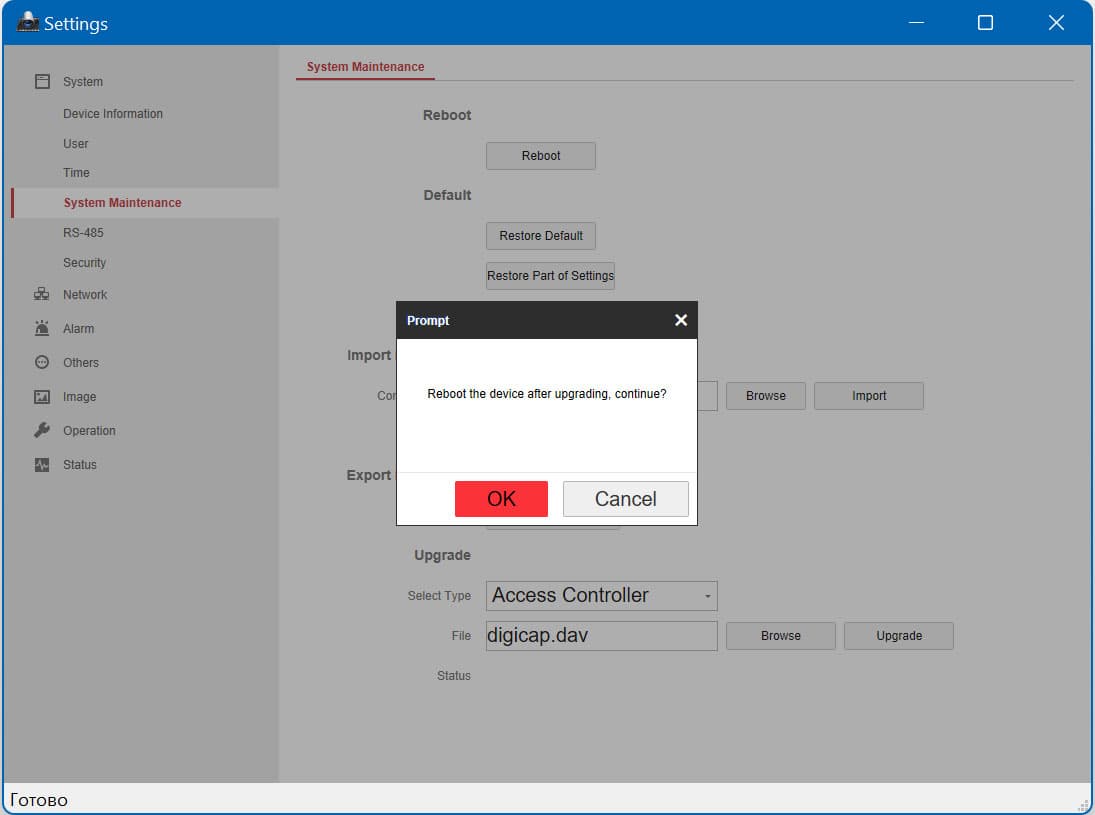
Task: Click the System section icon in sidebar
Action: tap(42, 82)
